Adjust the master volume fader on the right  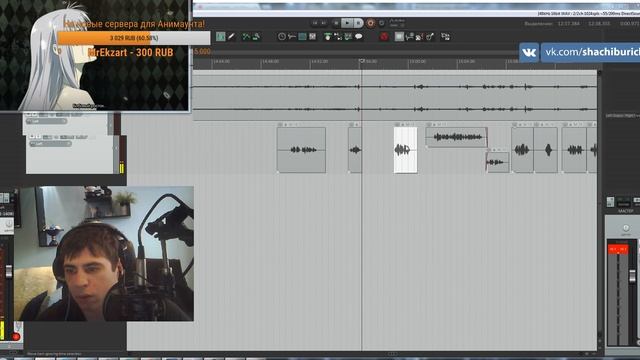[x=632, y=276]
